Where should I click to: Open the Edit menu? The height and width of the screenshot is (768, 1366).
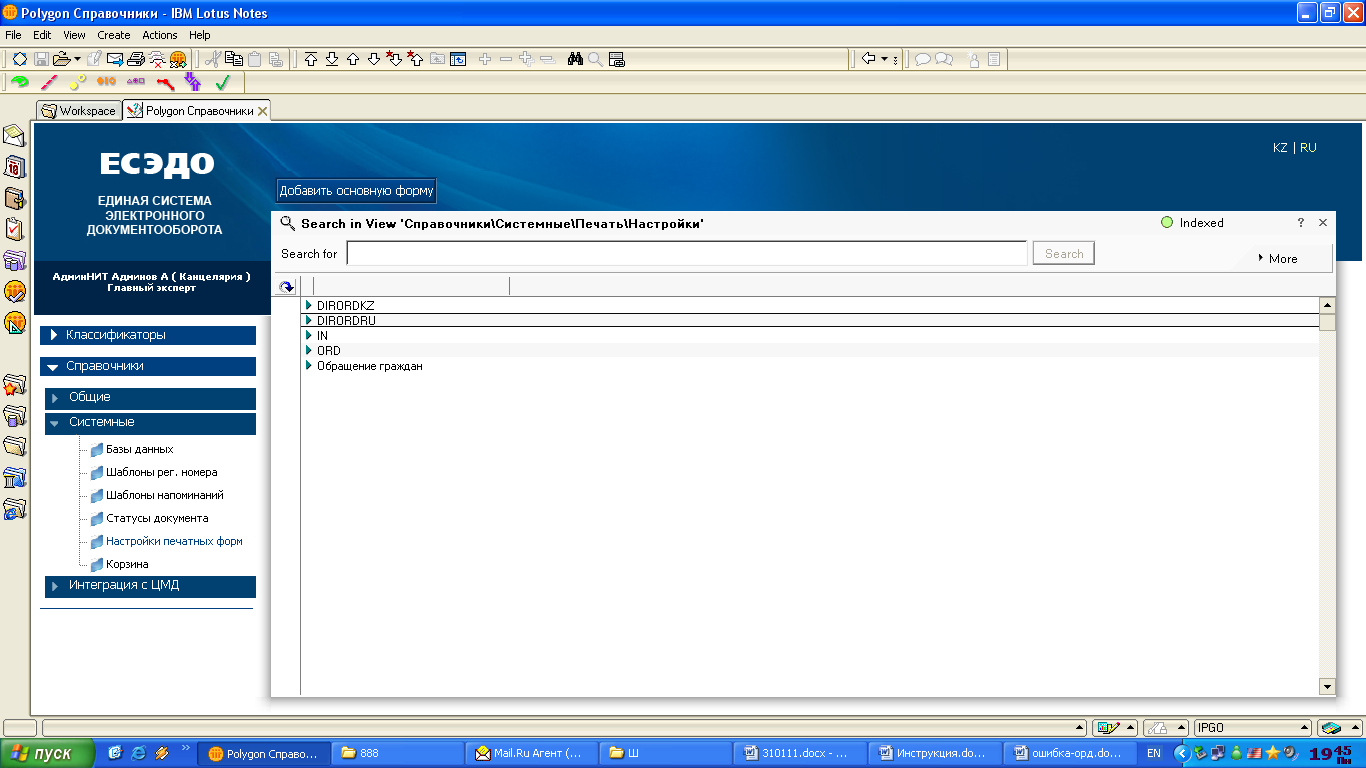[x=42, y=35]
